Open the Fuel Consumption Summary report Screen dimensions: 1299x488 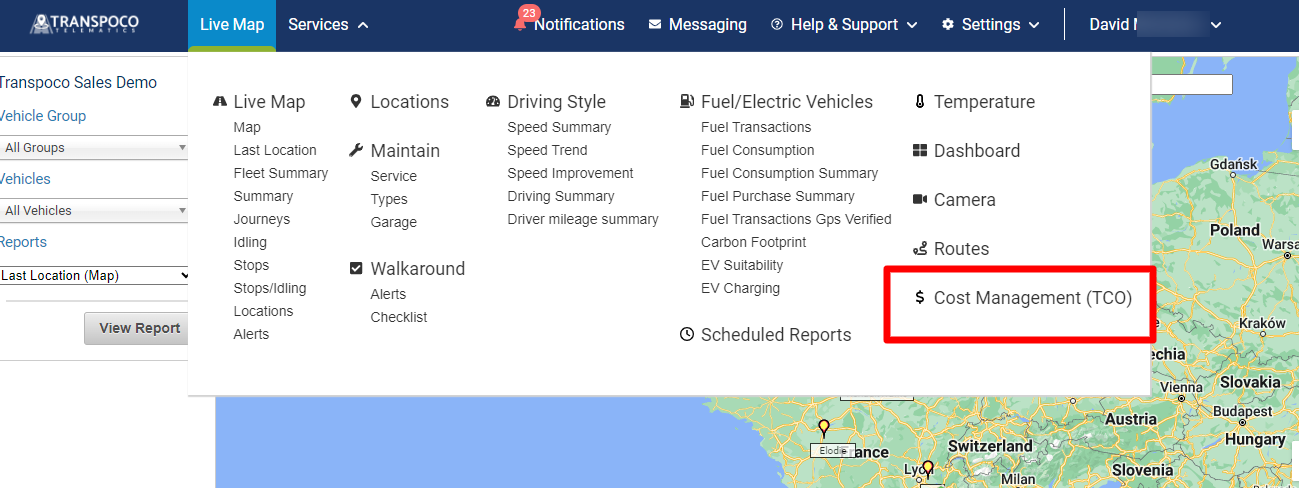[x=789, y=173]
